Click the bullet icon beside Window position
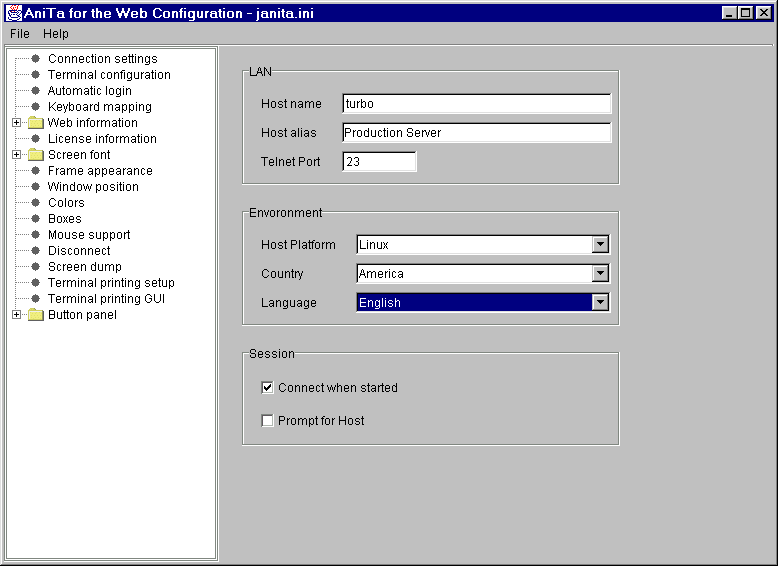The image size is (778, 566). 36,187
